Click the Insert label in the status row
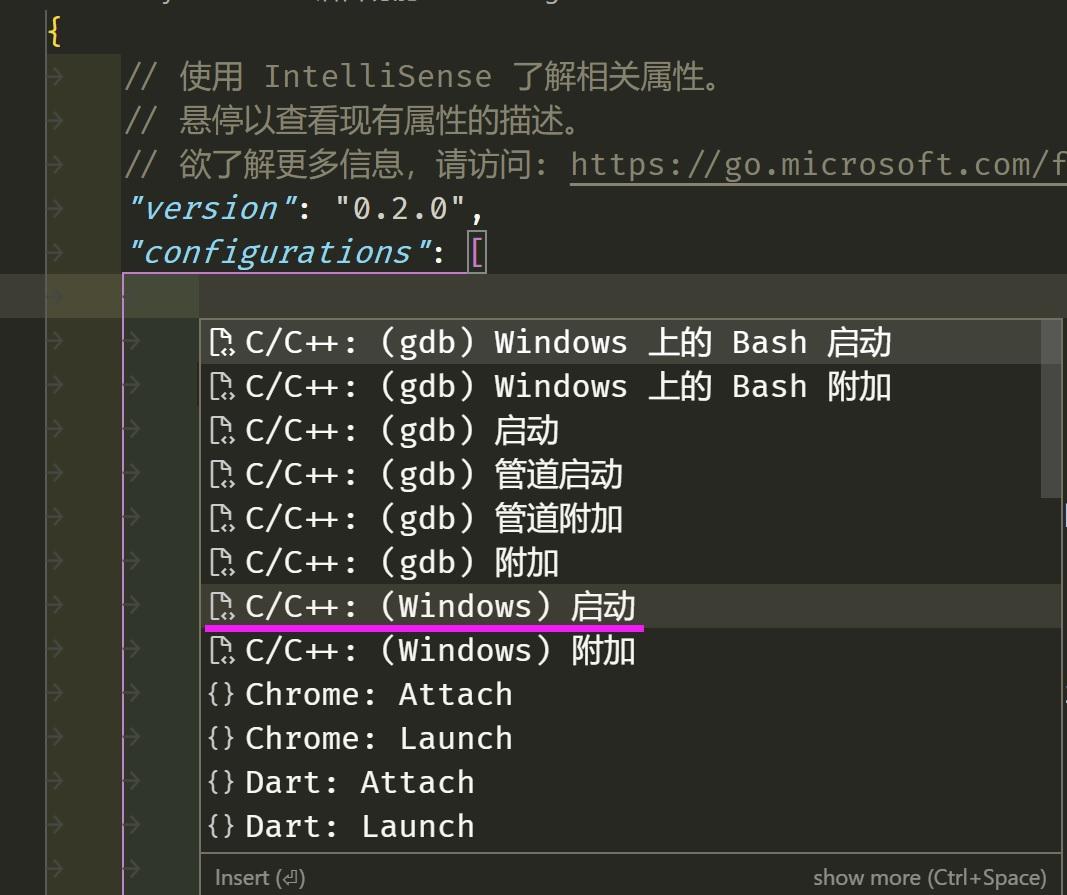 click(x=259, y=877)
